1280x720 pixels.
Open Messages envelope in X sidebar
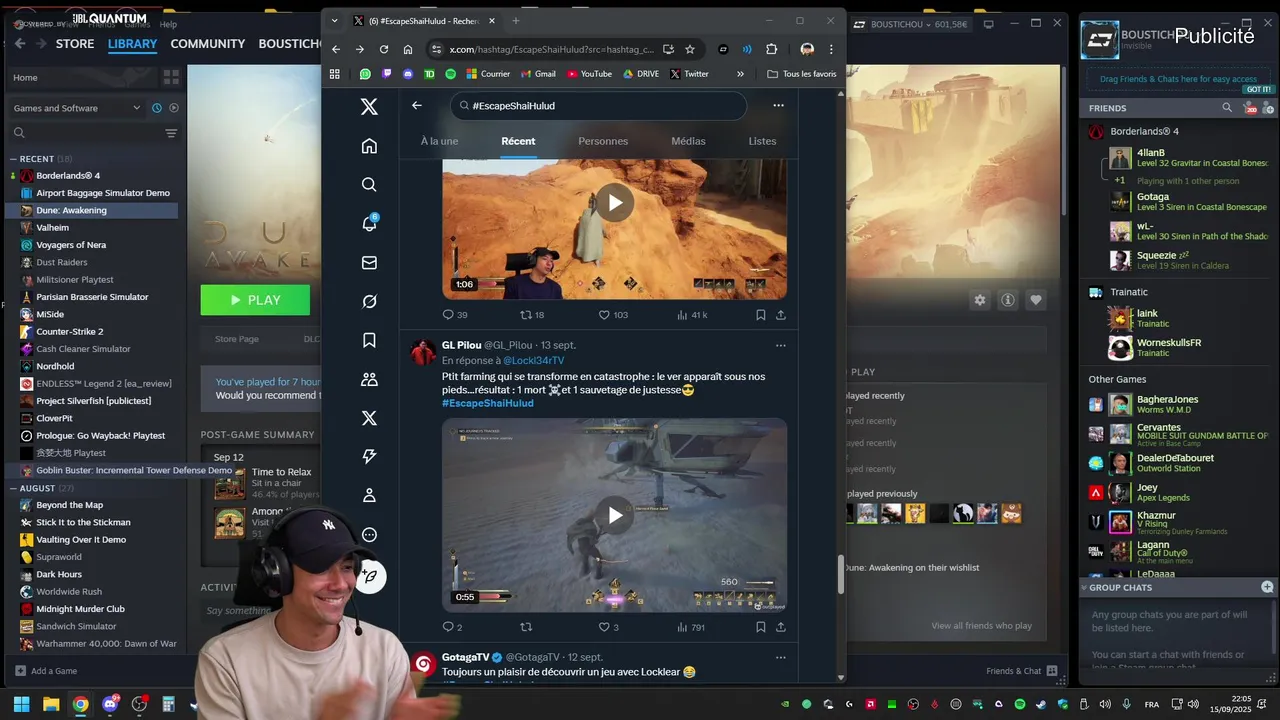pos(369,263)
